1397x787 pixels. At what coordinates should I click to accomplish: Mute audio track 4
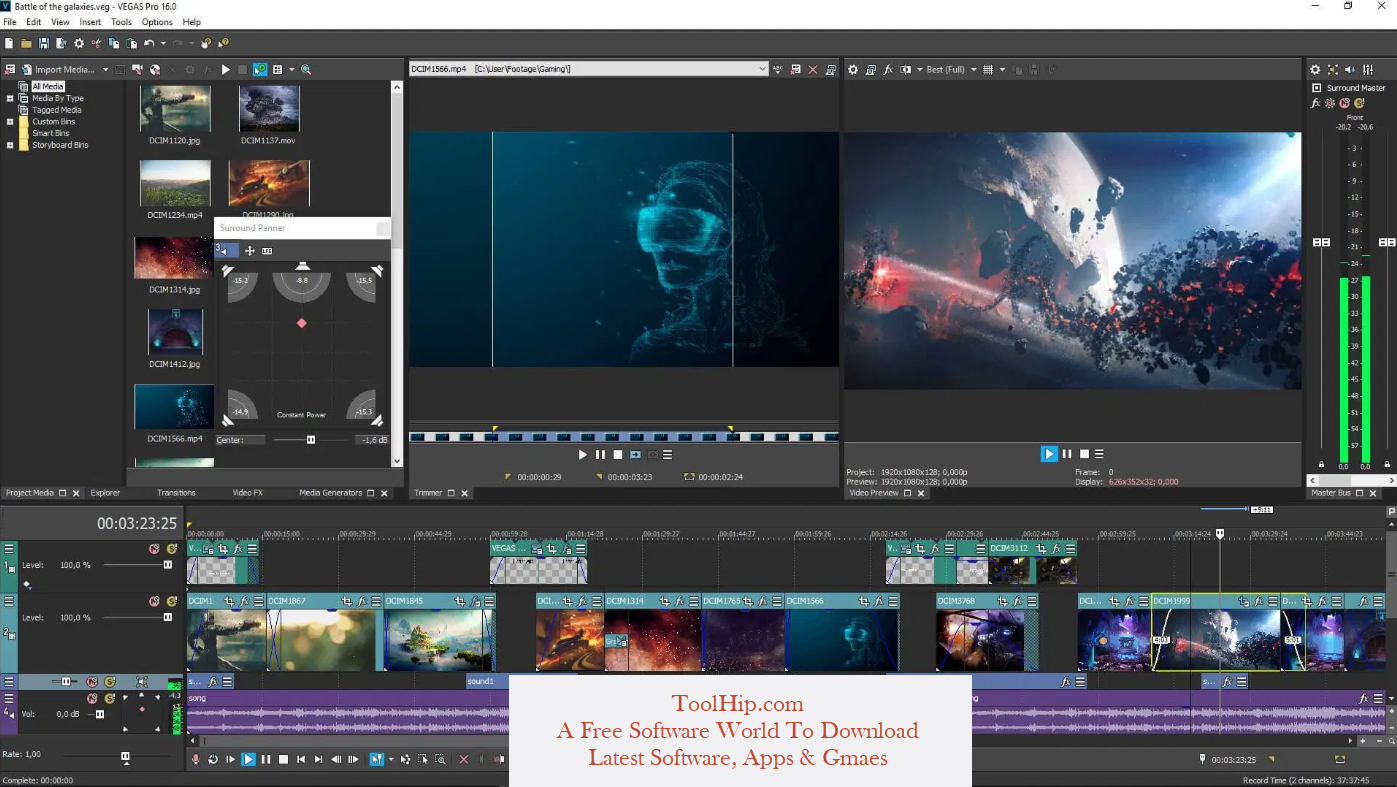[x=92, y=698]
